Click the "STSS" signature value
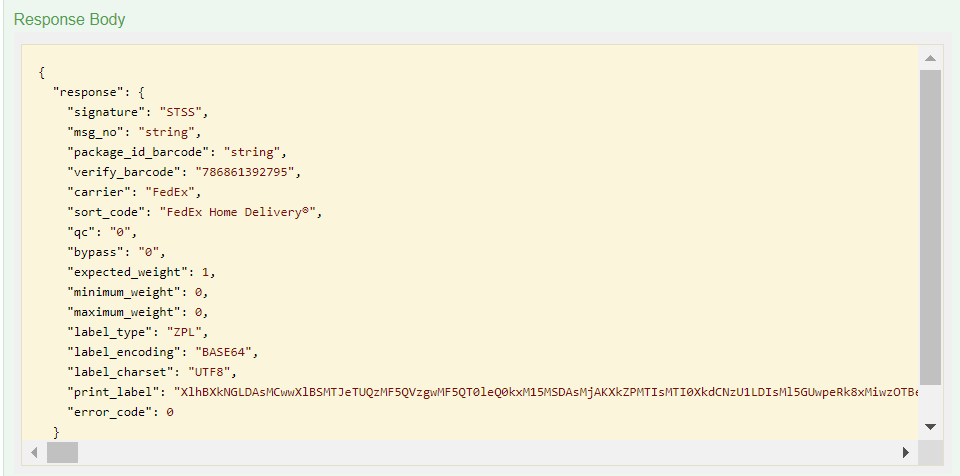Screen dimensions: 960x476 click(x=184, y=112)
